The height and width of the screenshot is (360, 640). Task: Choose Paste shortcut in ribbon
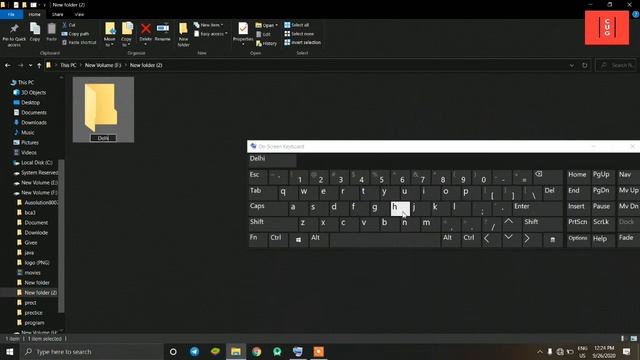point(79,42)
